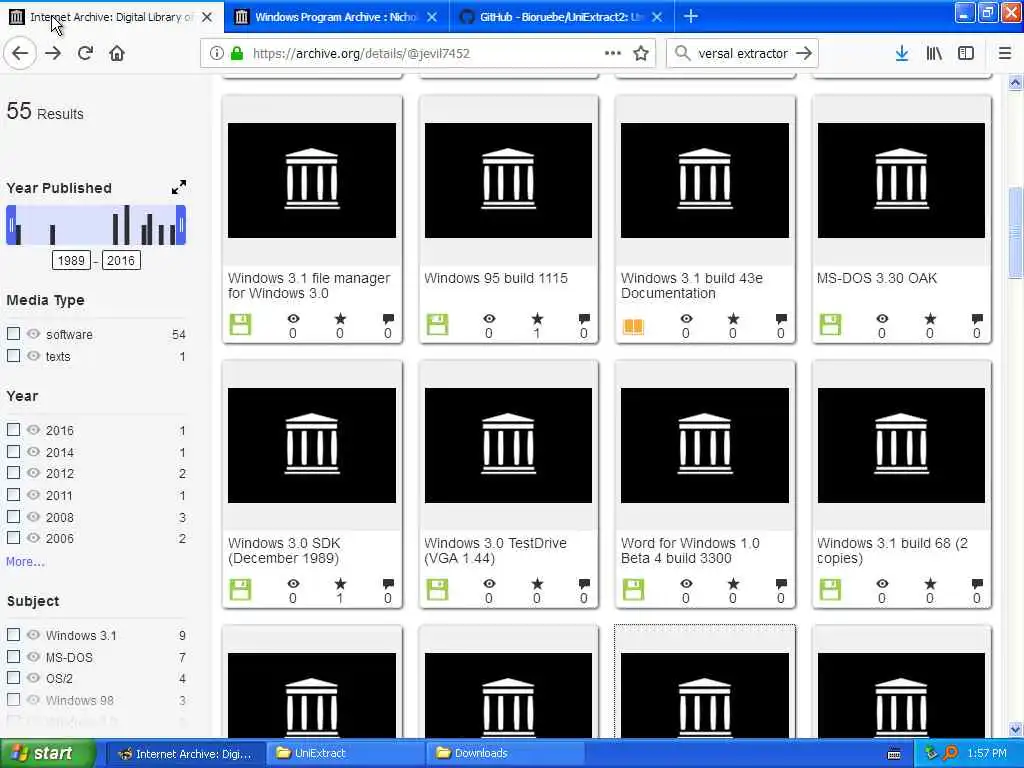Click the 2016 end year field
Image resolution: width=1024 pixels, height=768 pixels.
121,261
